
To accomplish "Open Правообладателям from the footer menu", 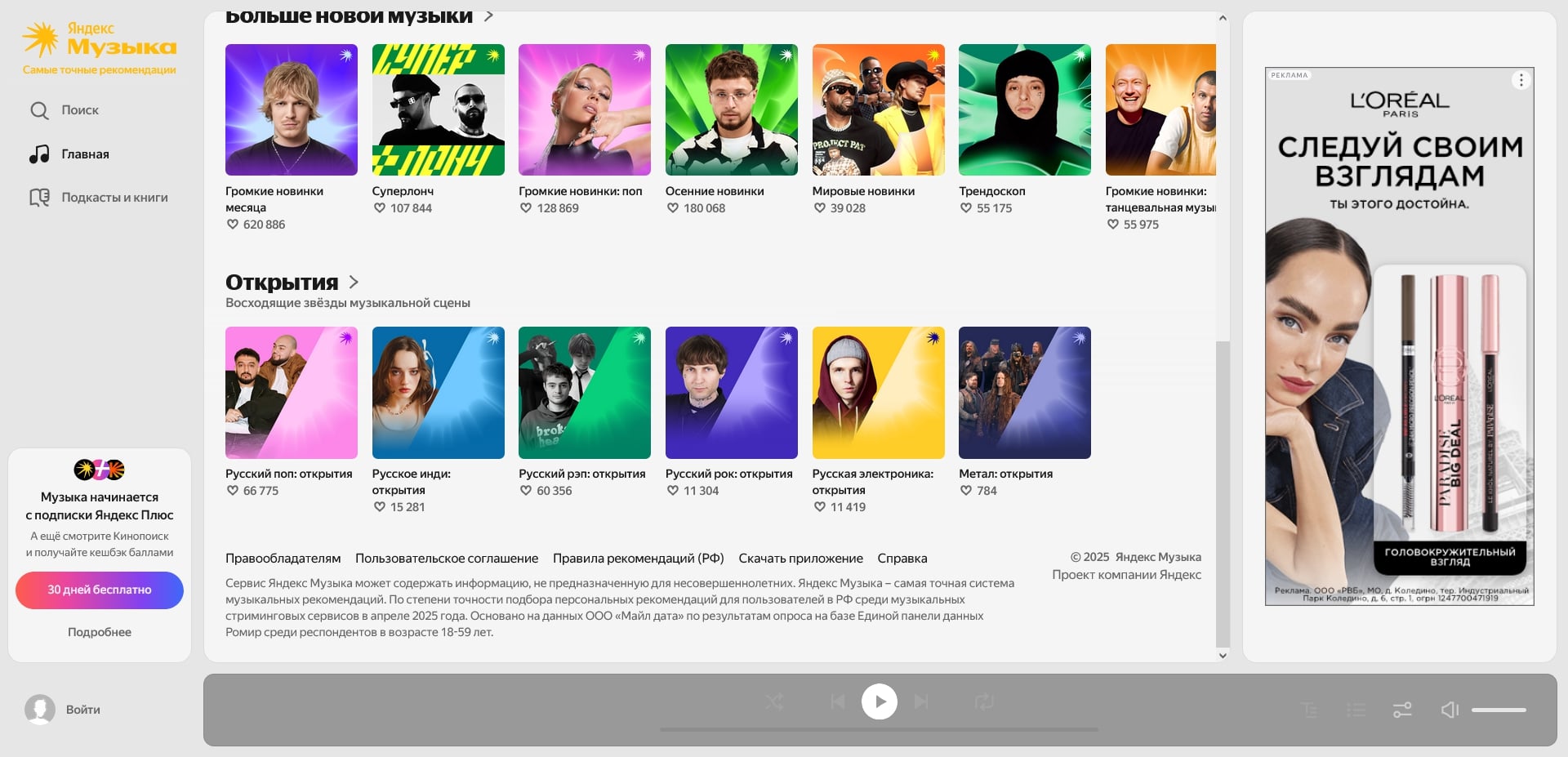I will tap(283, 558).
